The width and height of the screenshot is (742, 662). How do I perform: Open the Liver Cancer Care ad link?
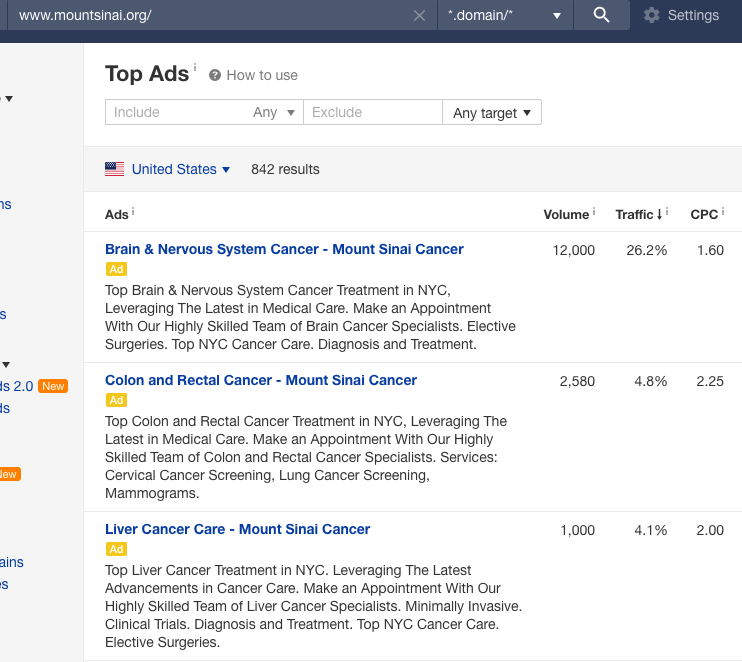(238, 529)
